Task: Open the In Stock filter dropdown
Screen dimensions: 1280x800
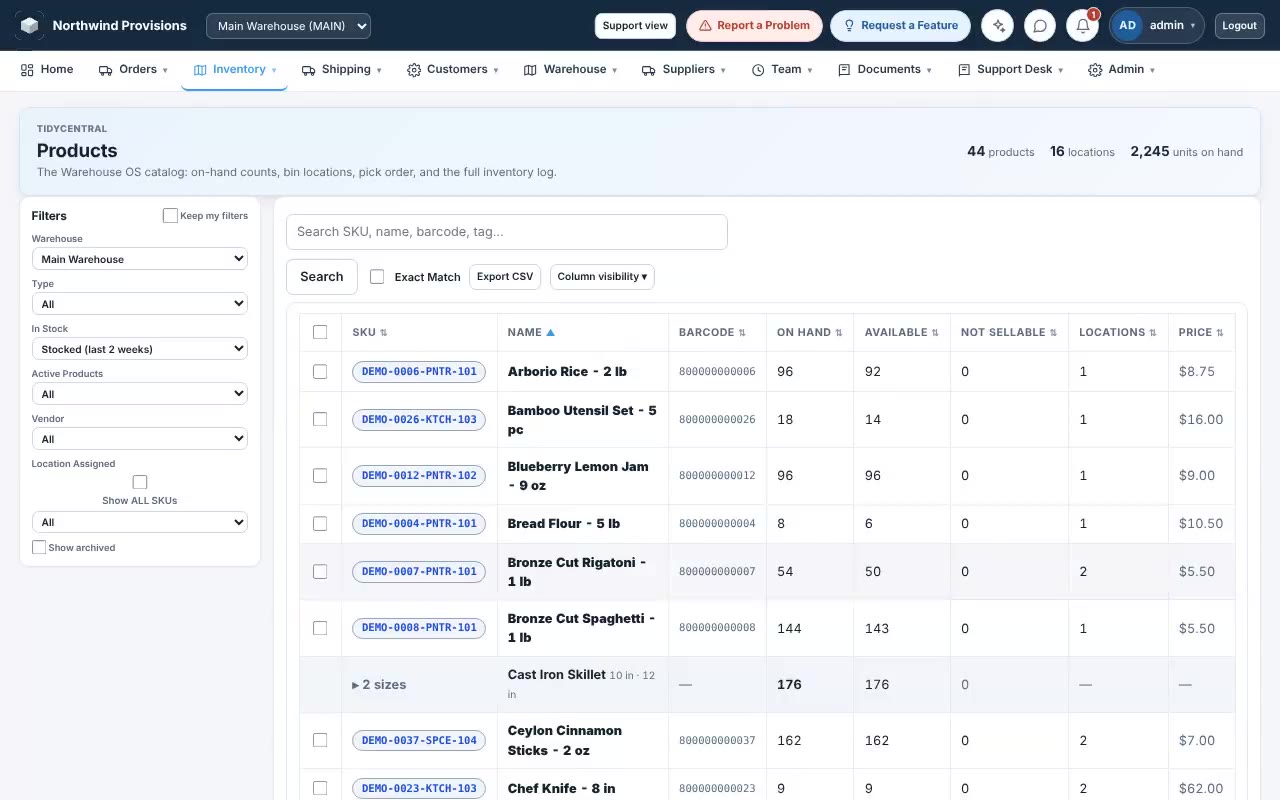Action: tap(139, 349)
